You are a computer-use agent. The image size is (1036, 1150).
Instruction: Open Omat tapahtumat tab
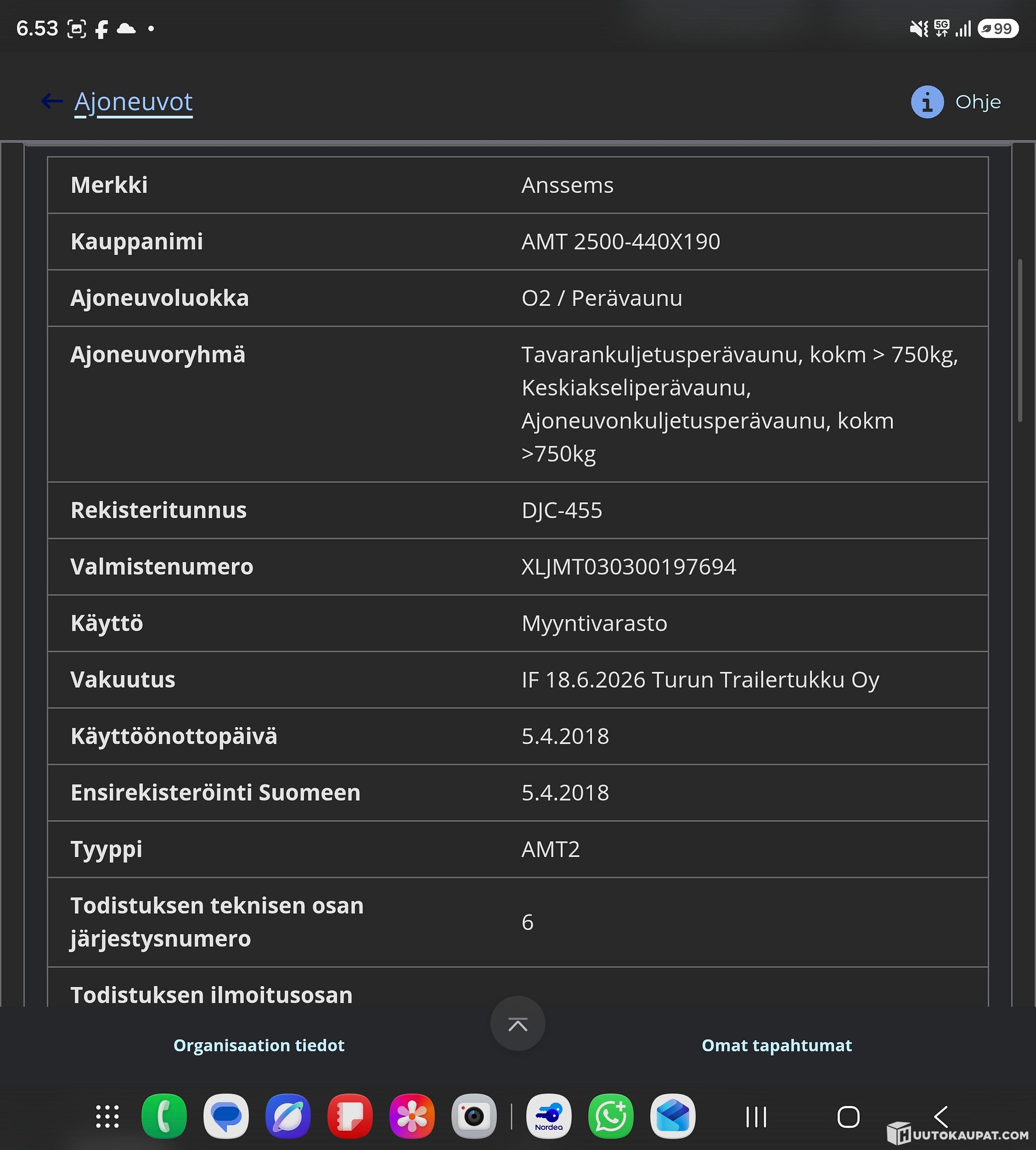(776, 1045)
